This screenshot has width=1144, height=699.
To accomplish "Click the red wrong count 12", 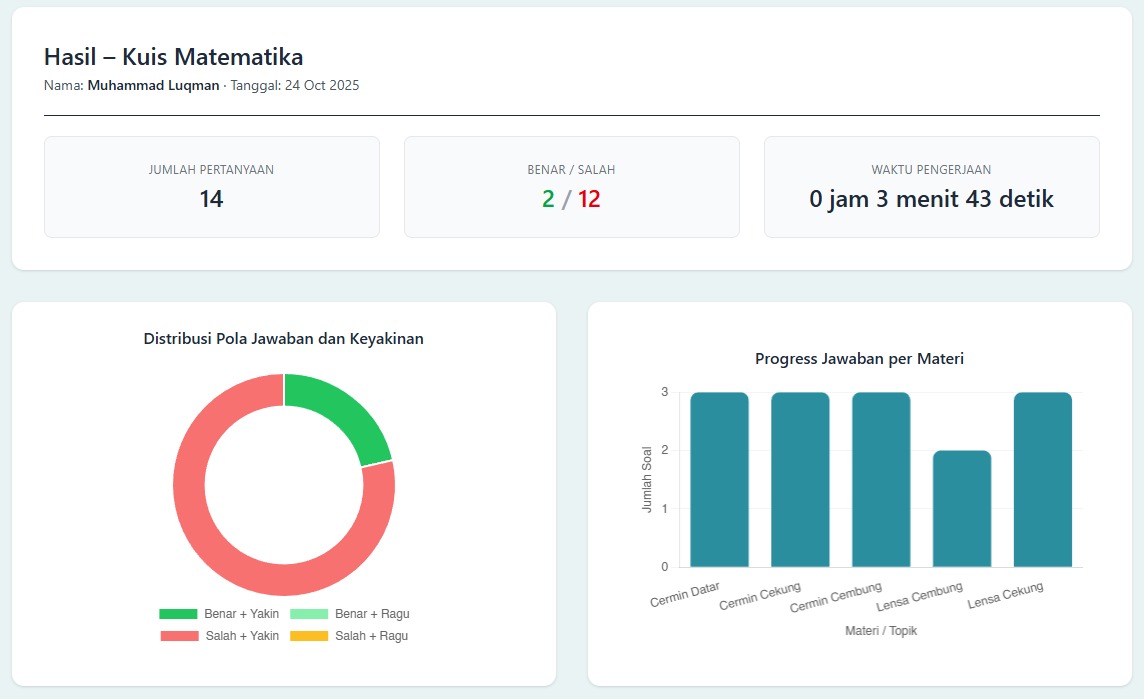I will 589,199.
